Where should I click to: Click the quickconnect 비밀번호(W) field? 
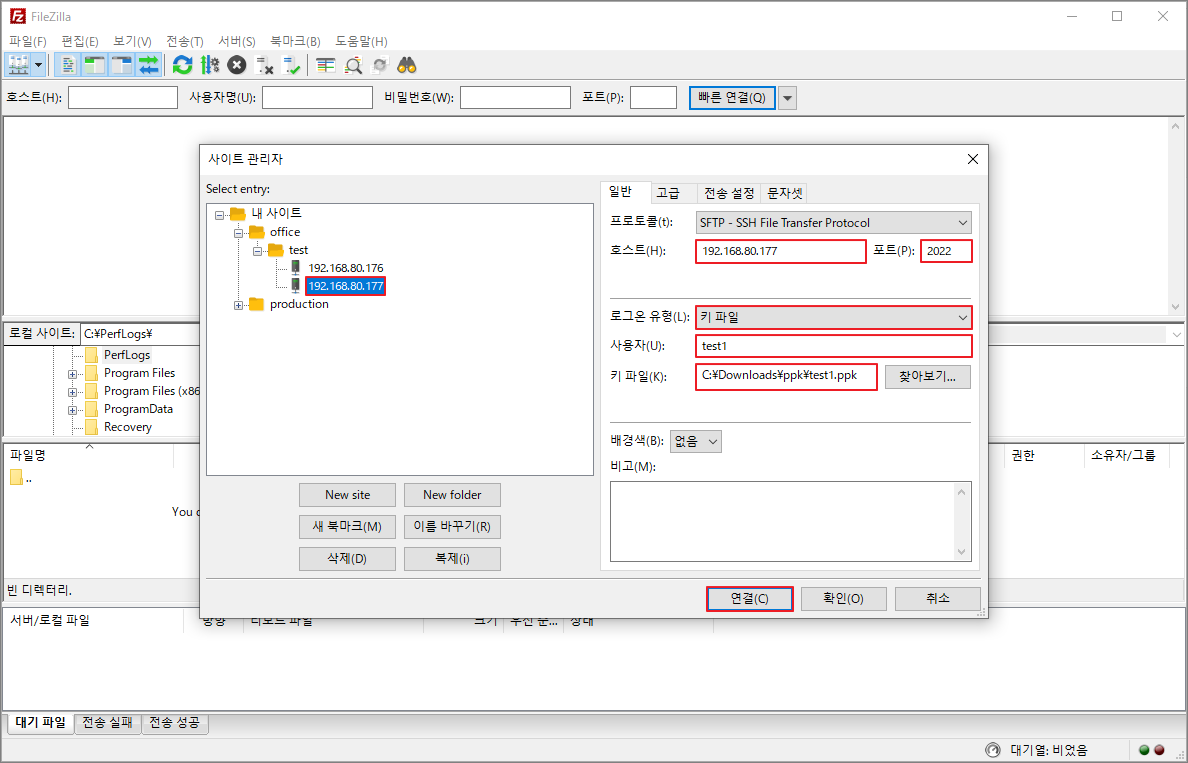click(515, 98)
